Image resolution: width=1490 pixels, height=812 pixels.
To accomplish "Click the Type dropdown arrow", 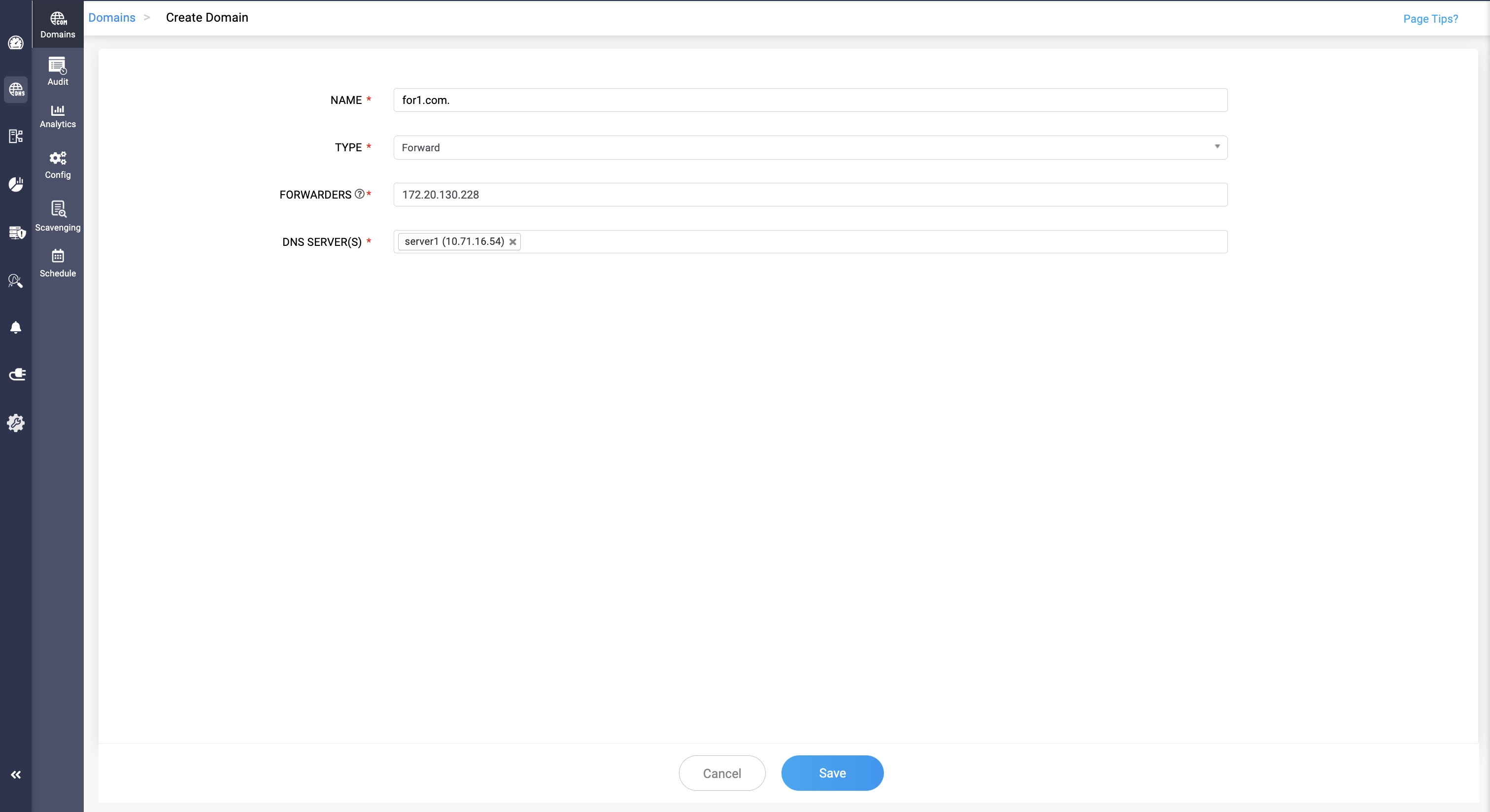I will (x=1217, y=147).
